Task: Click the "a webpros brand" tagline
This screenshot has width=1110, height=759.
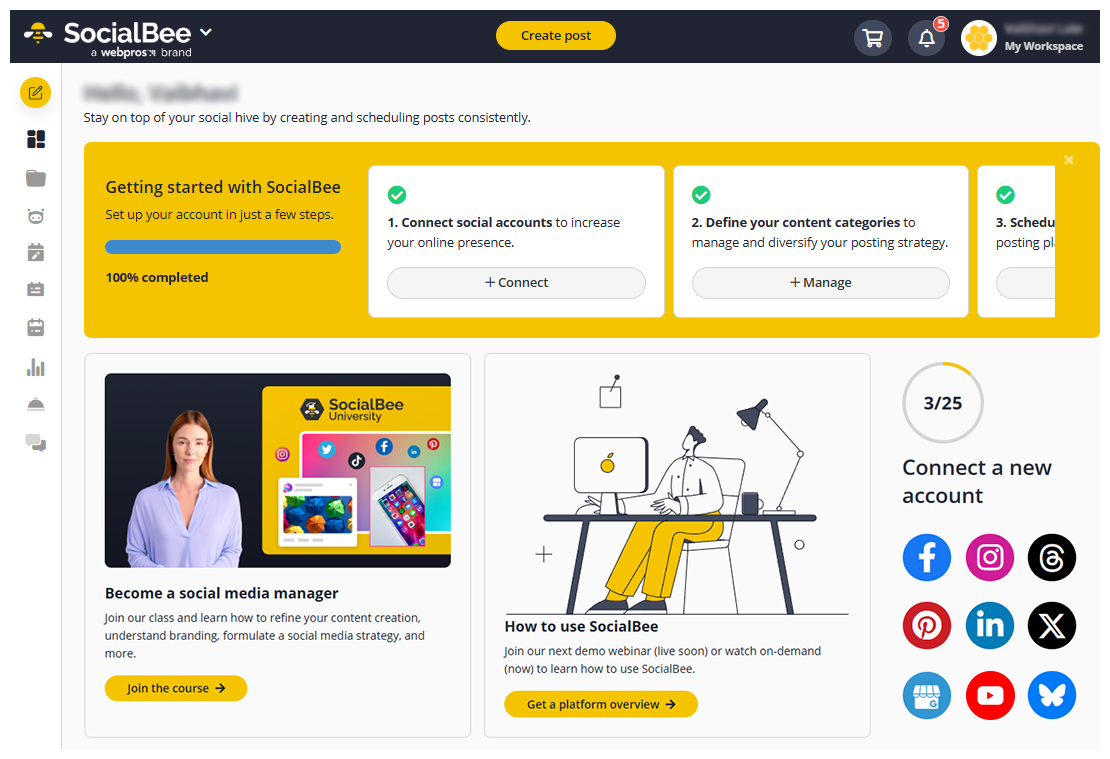Action: 141,52
